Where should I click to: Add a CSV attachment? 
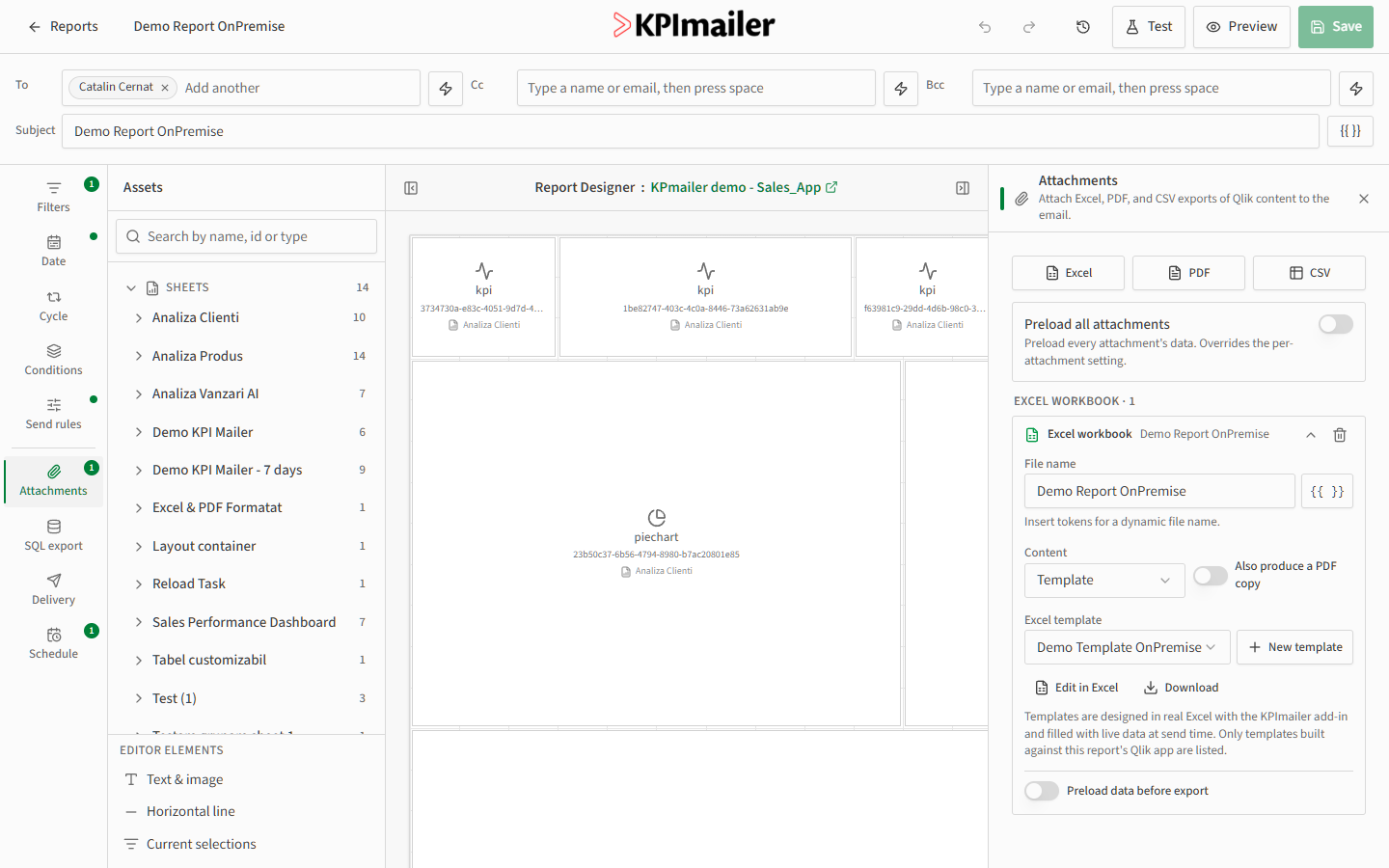[x=1309, y=273]
